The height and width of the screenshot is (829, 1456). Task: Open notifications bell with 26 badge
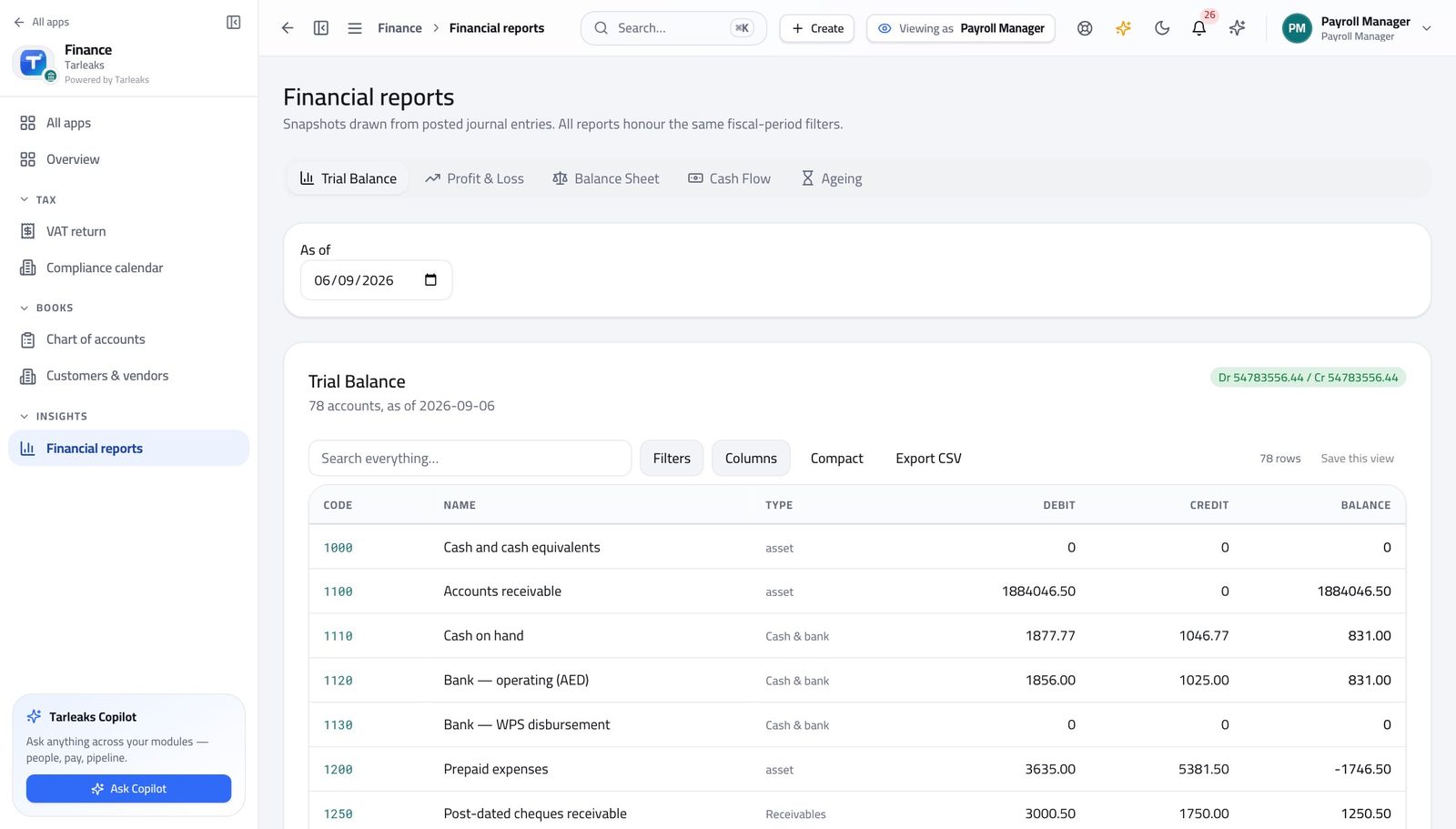[1199, 28]
